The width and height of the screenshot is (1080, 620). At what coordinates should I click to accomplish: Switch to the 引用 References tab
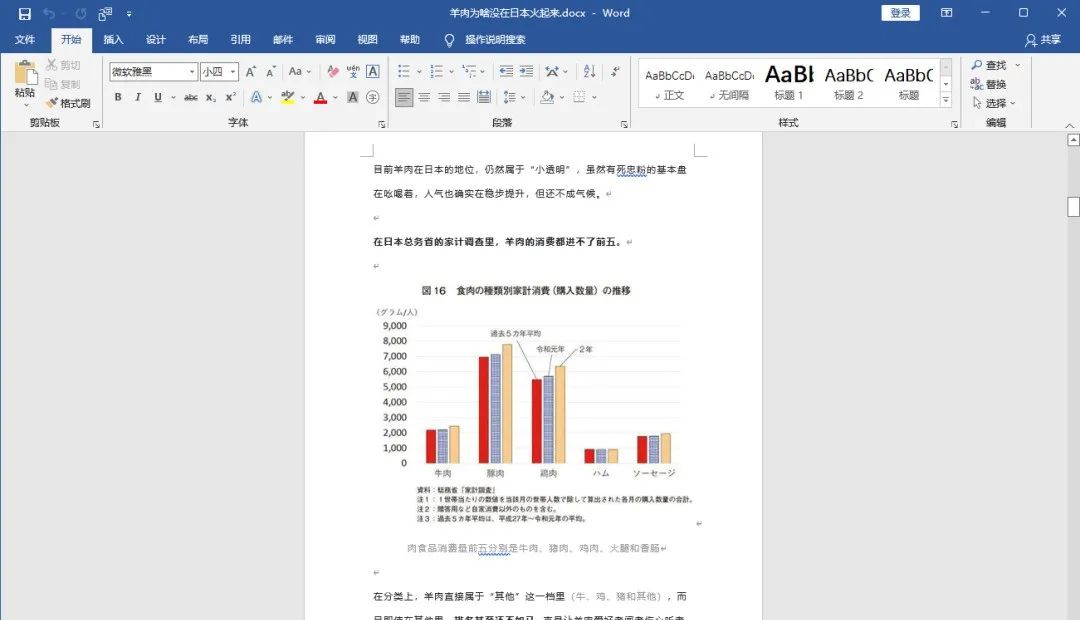240,40
